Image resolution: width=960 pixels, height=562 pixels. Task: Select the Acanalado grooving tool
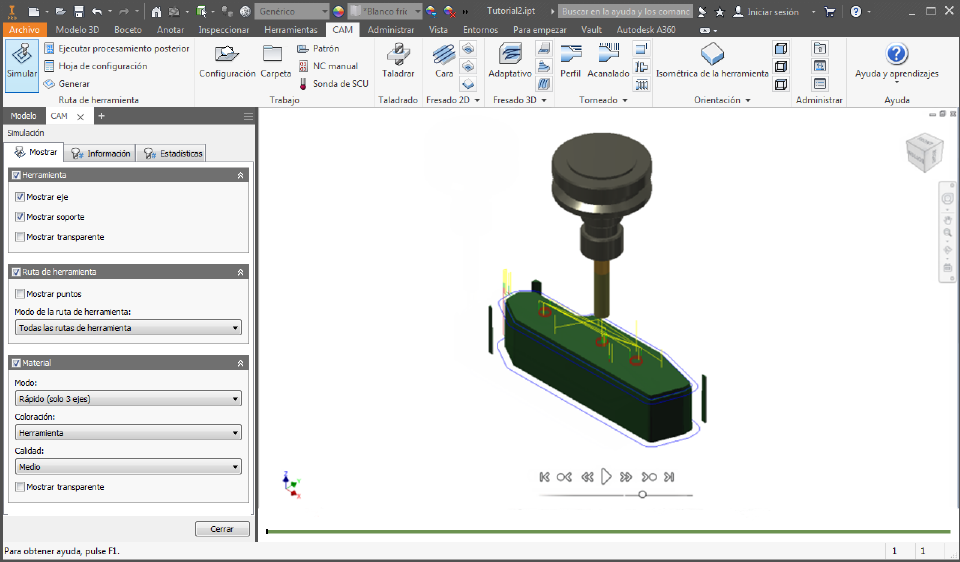click(x=608, y=61)
